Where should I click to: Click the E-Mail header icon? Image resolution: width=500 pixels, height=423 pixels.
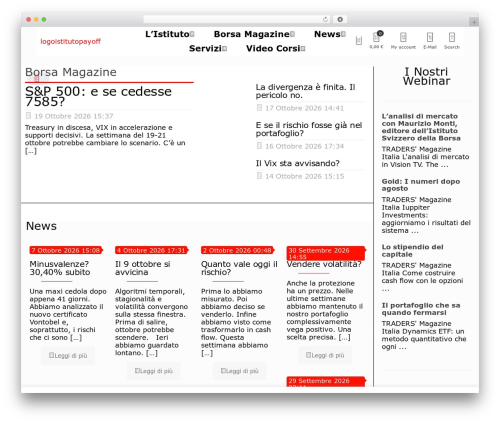(430, 41)
